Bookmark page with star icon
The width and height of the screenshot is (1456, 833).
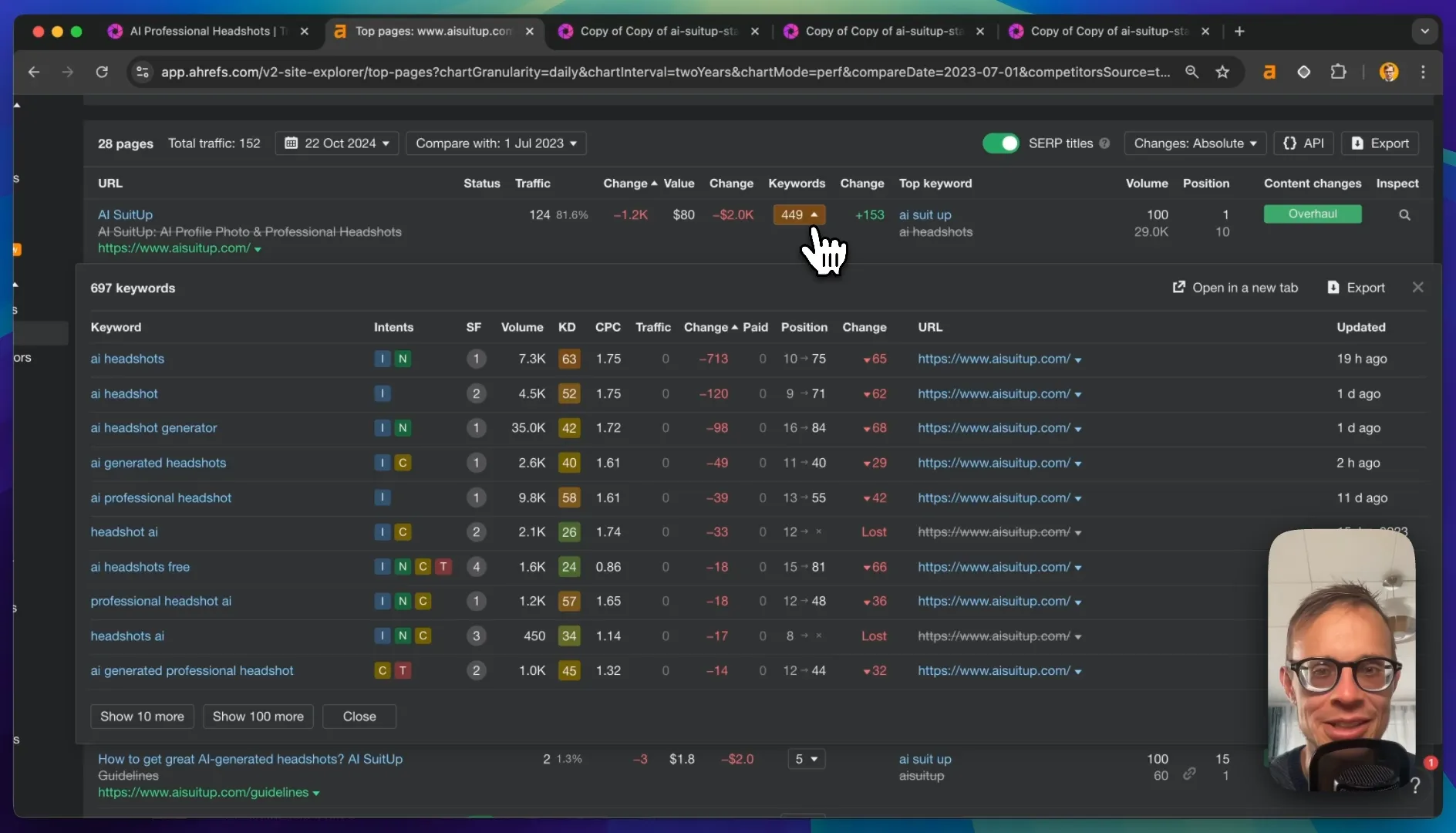(x=1222, y=72)
